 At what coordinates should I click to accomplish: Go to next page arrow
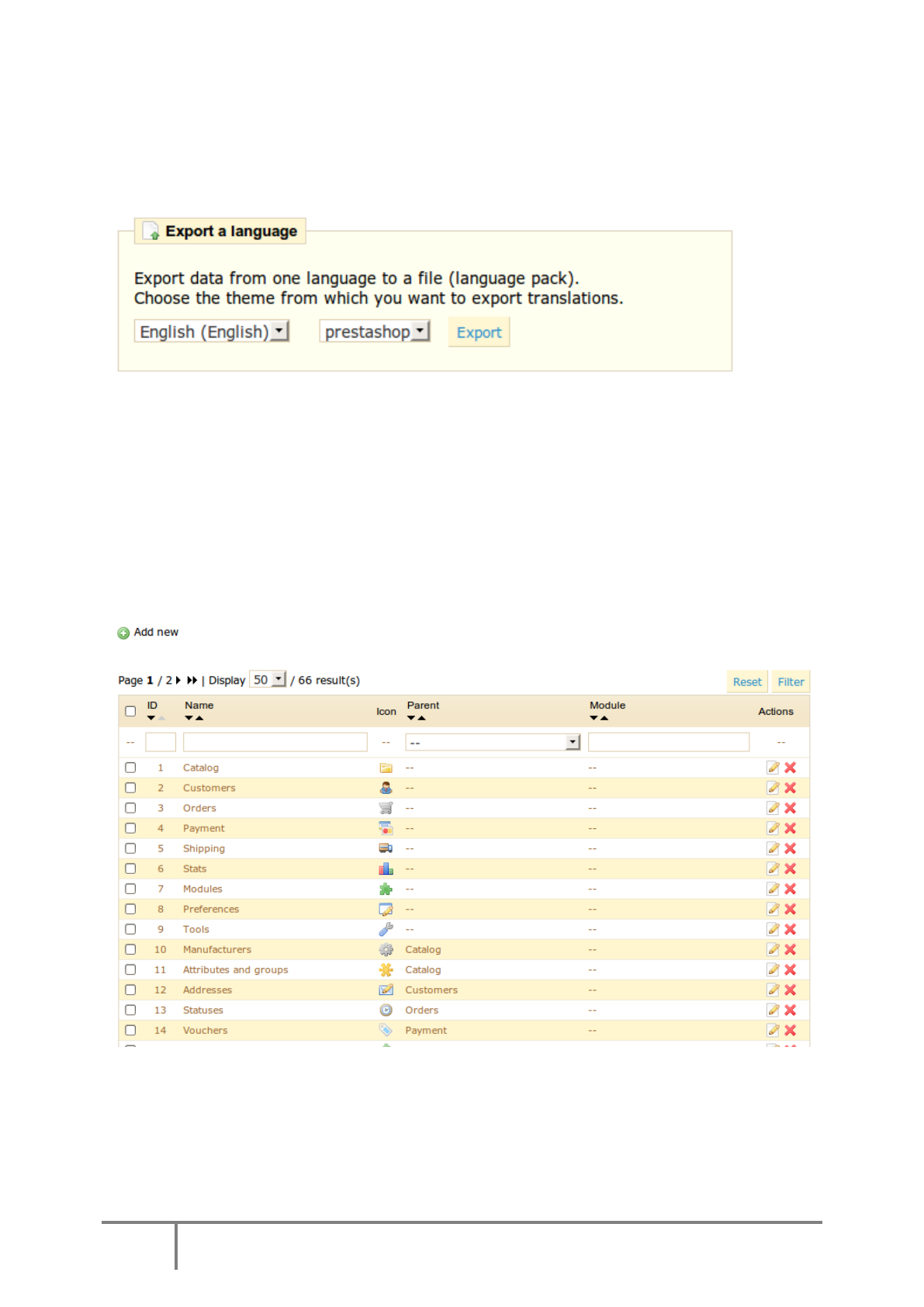click(x=178, y=680)
